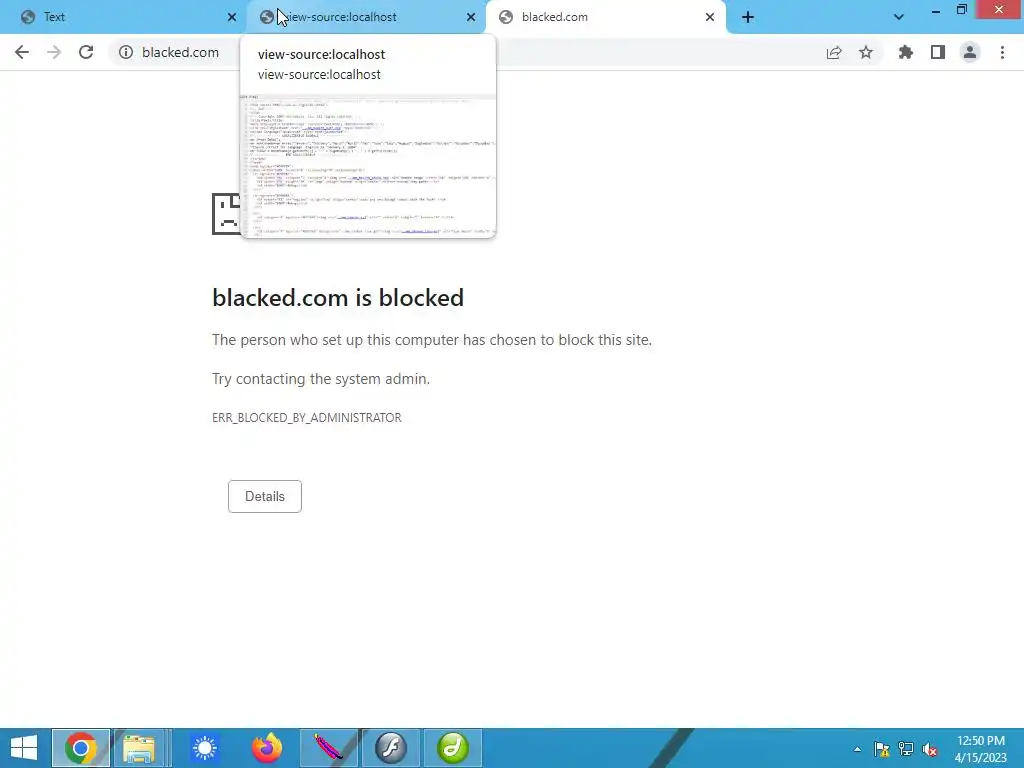Click the view-source tab preview thumbnail
This screenshot has width=1024, height=768.
(x=368, y=165)
